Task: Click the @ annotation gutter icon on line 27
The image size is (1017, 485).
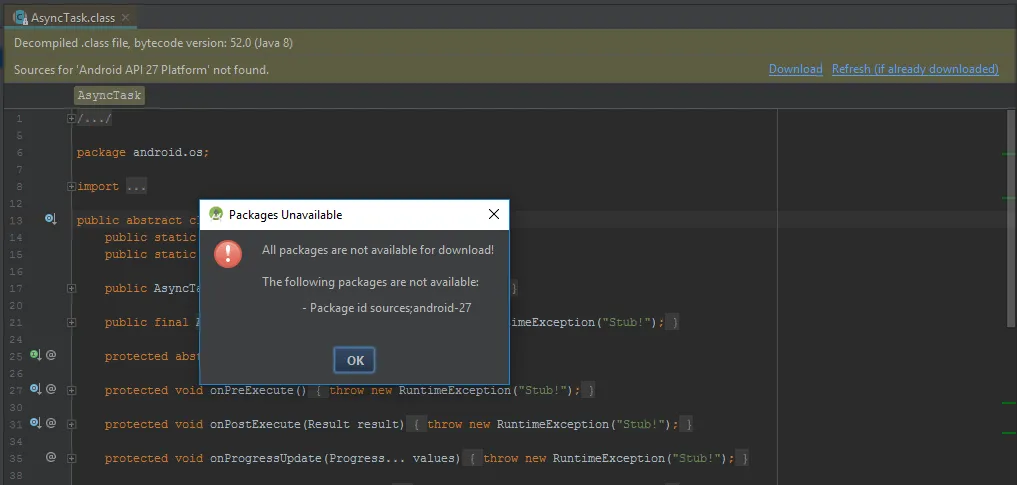Action: [x=51, y=389]
